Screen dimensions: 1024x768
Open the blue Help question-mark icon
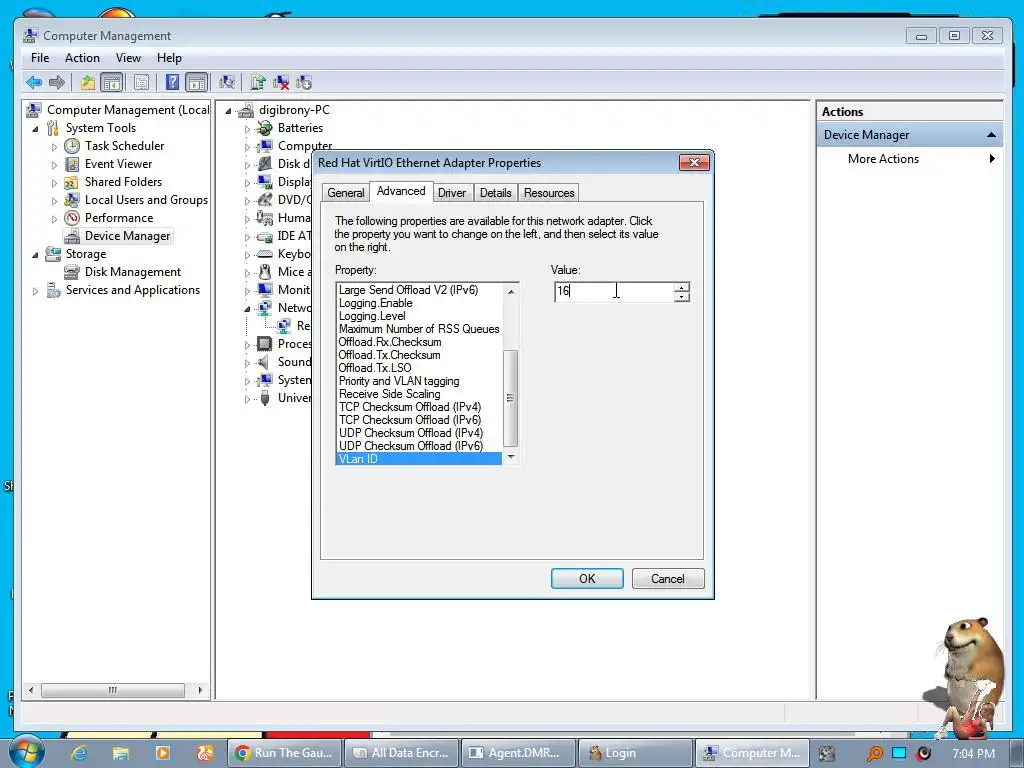pos(172,82)
